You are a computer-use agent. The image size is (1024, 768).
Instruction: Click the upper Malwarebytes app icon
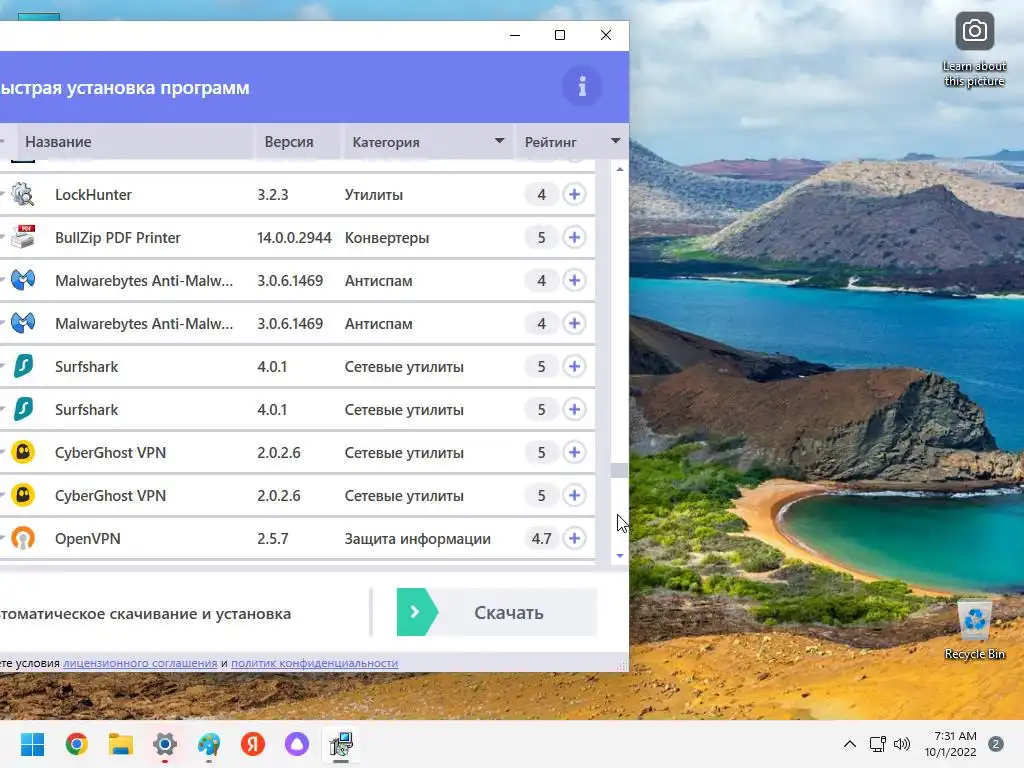(23, 280)
